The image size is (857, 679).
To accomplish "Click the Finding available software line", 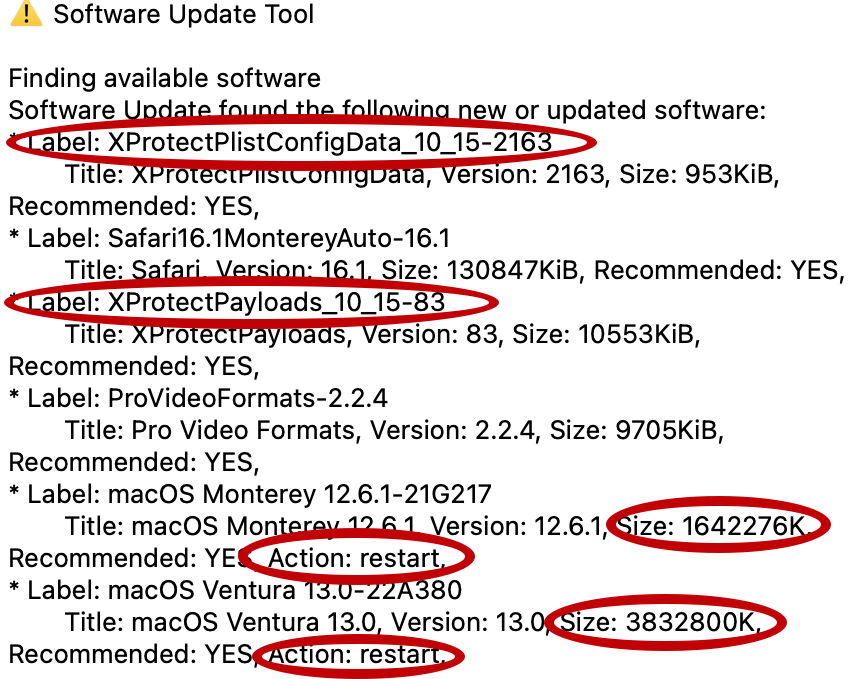I will pos(165,79).
